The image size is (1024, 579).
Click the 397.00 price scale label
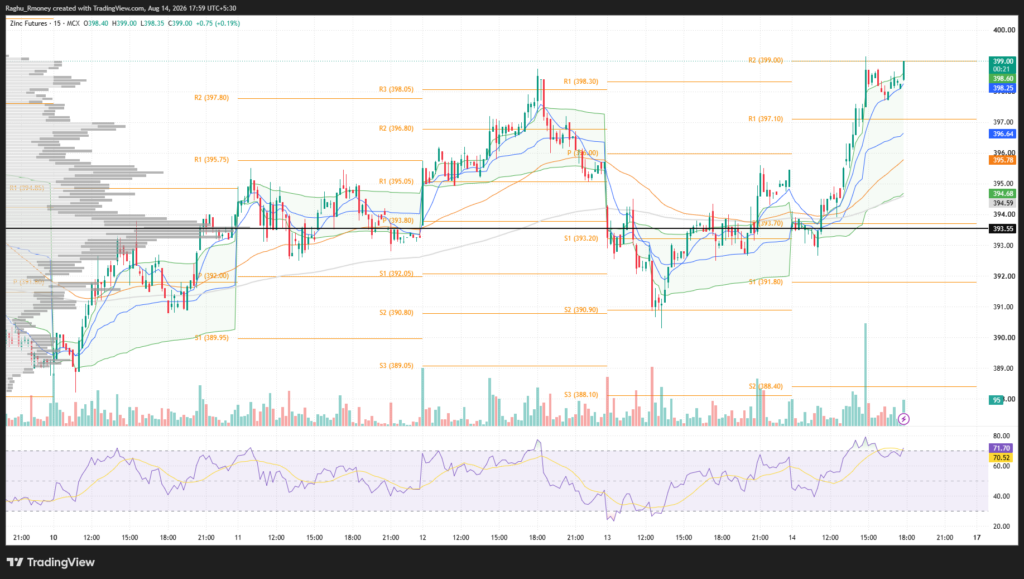(1004, 122)
